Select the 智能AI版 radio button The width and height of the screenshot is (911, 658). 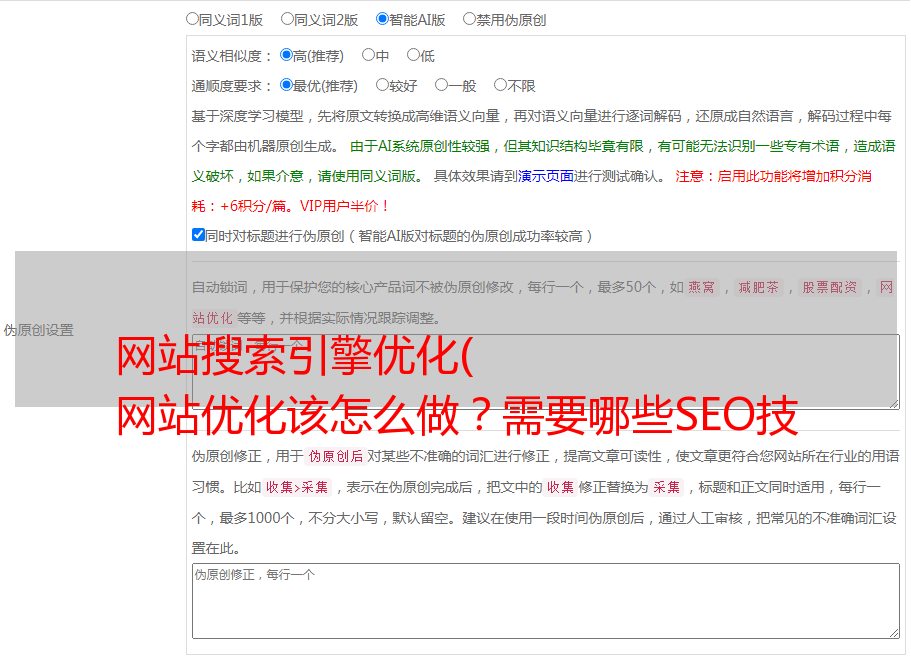[x=382, y=18]
